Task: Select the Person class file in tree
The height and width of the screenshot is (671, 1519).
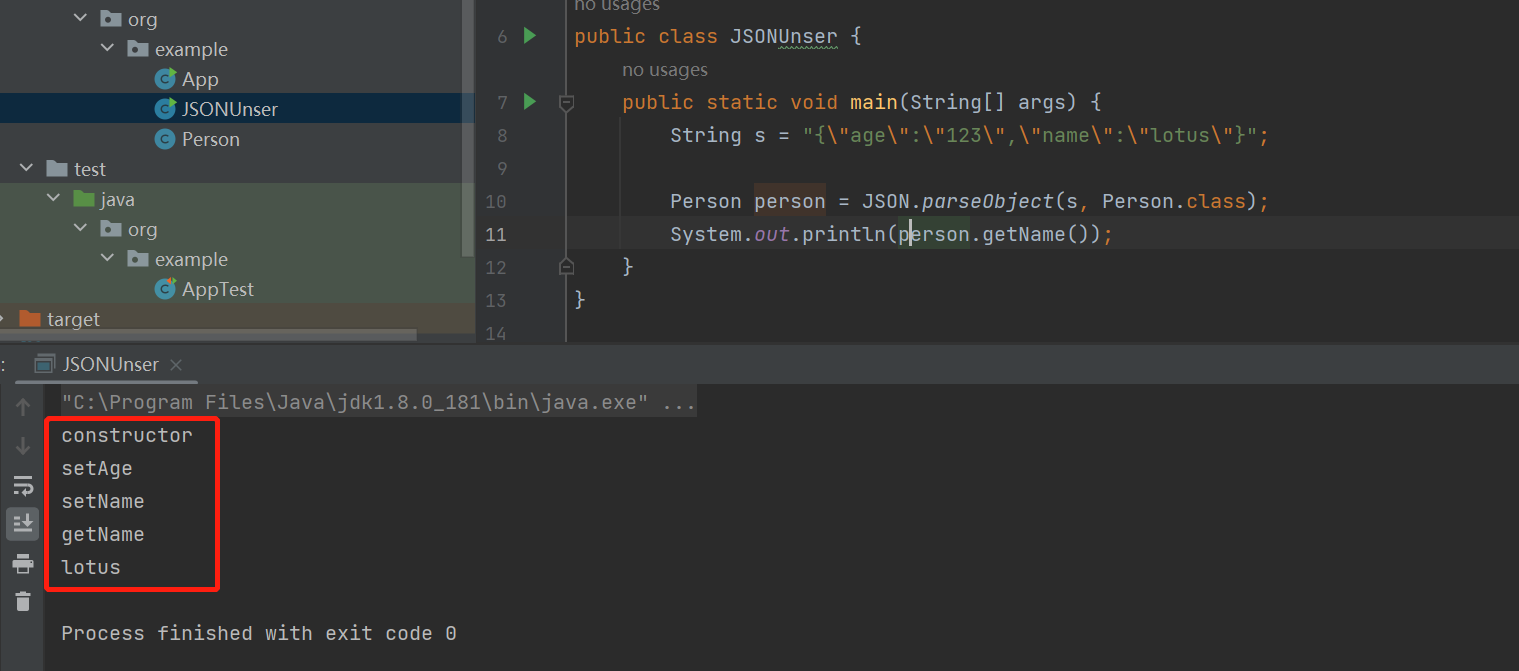Action: (210, 139)
